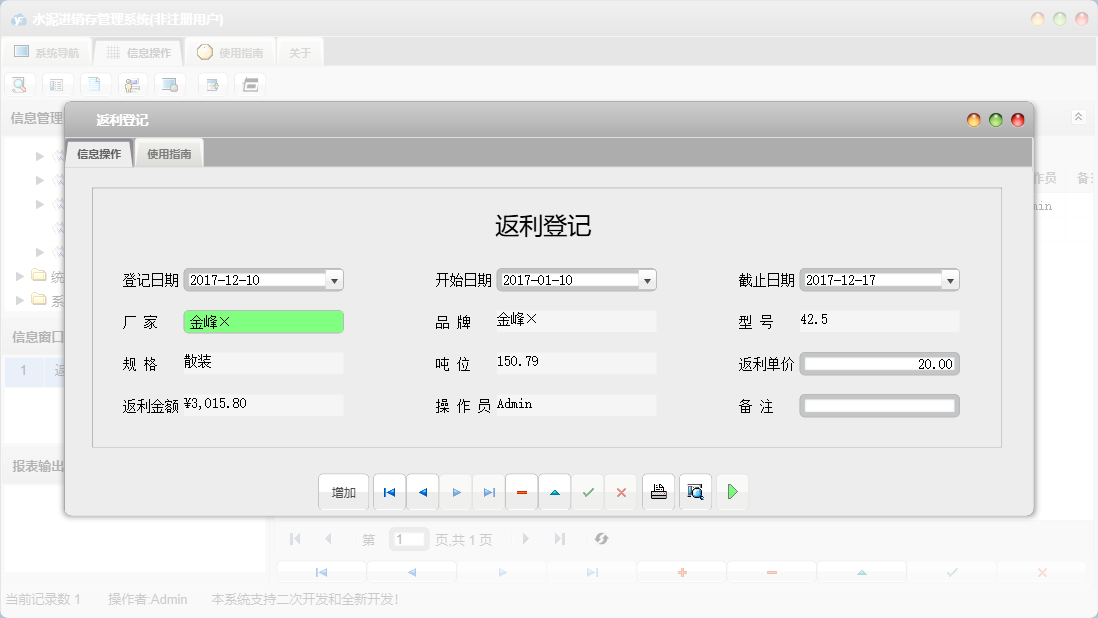Jump to last record using last-record icon
1098x618 pixels.
point(488,492)
